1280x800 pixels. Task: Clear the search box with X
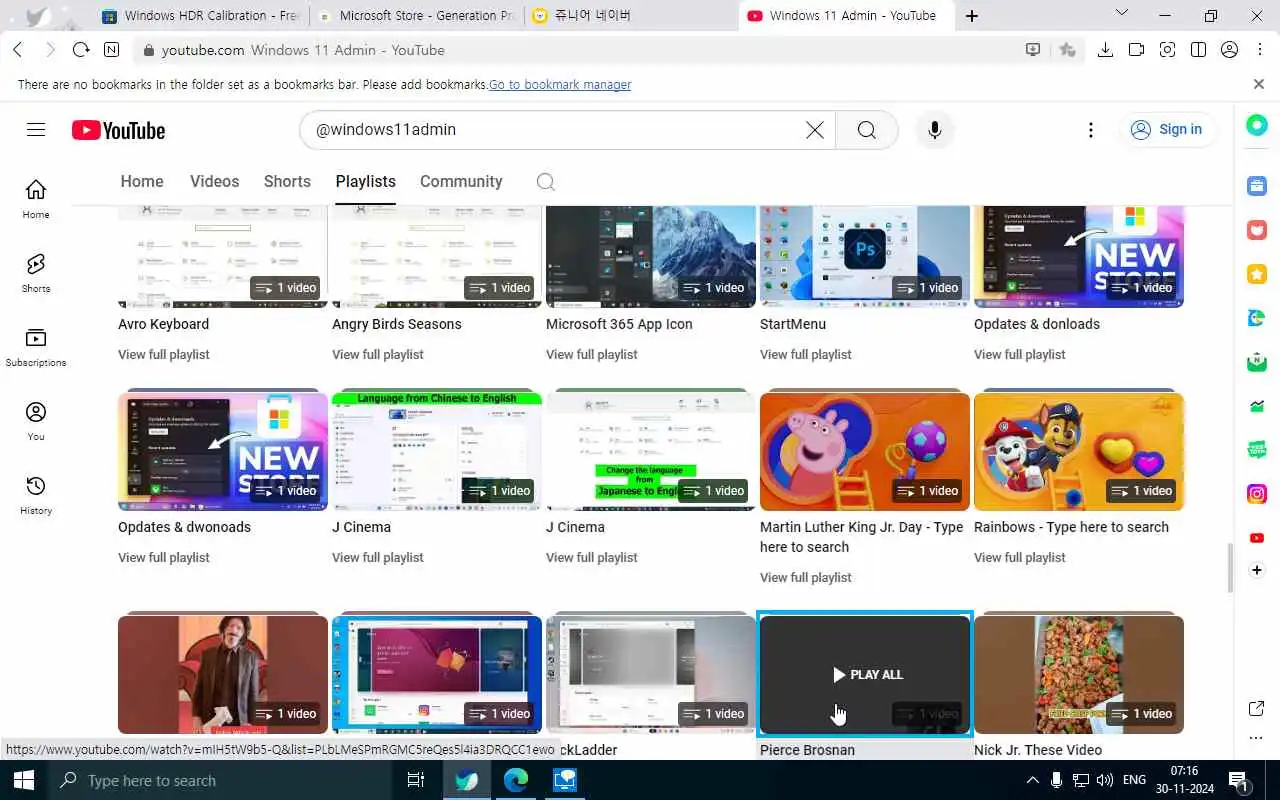pos(815,129)
